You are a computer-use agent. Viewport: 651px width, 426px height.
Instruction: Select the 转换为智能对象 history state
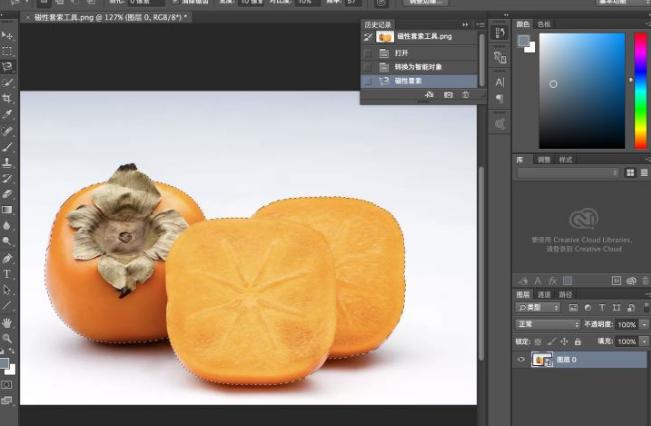(x=420, y=66)
